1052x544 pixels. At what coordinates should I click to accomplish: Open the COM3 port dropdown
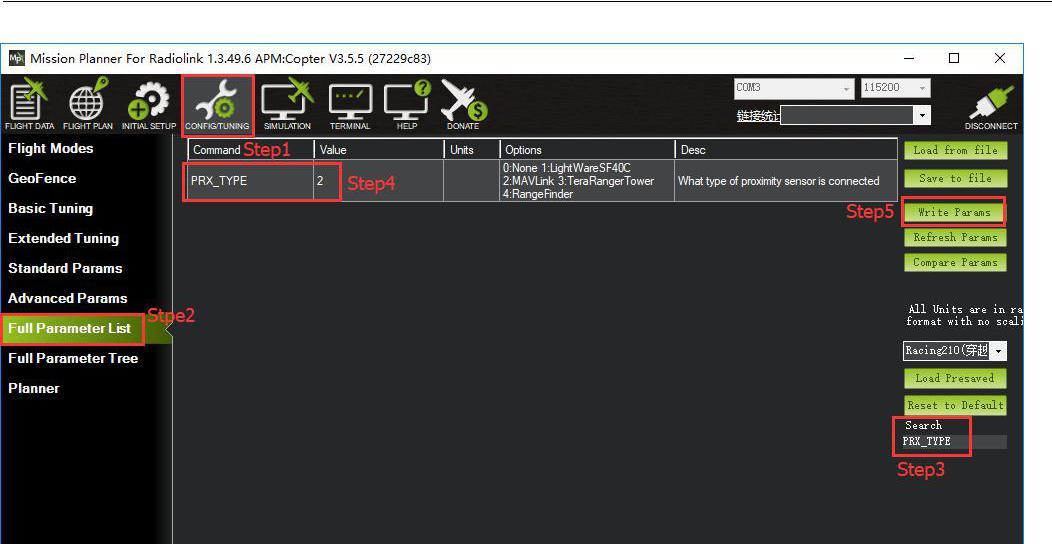click(x=794, y=88)
